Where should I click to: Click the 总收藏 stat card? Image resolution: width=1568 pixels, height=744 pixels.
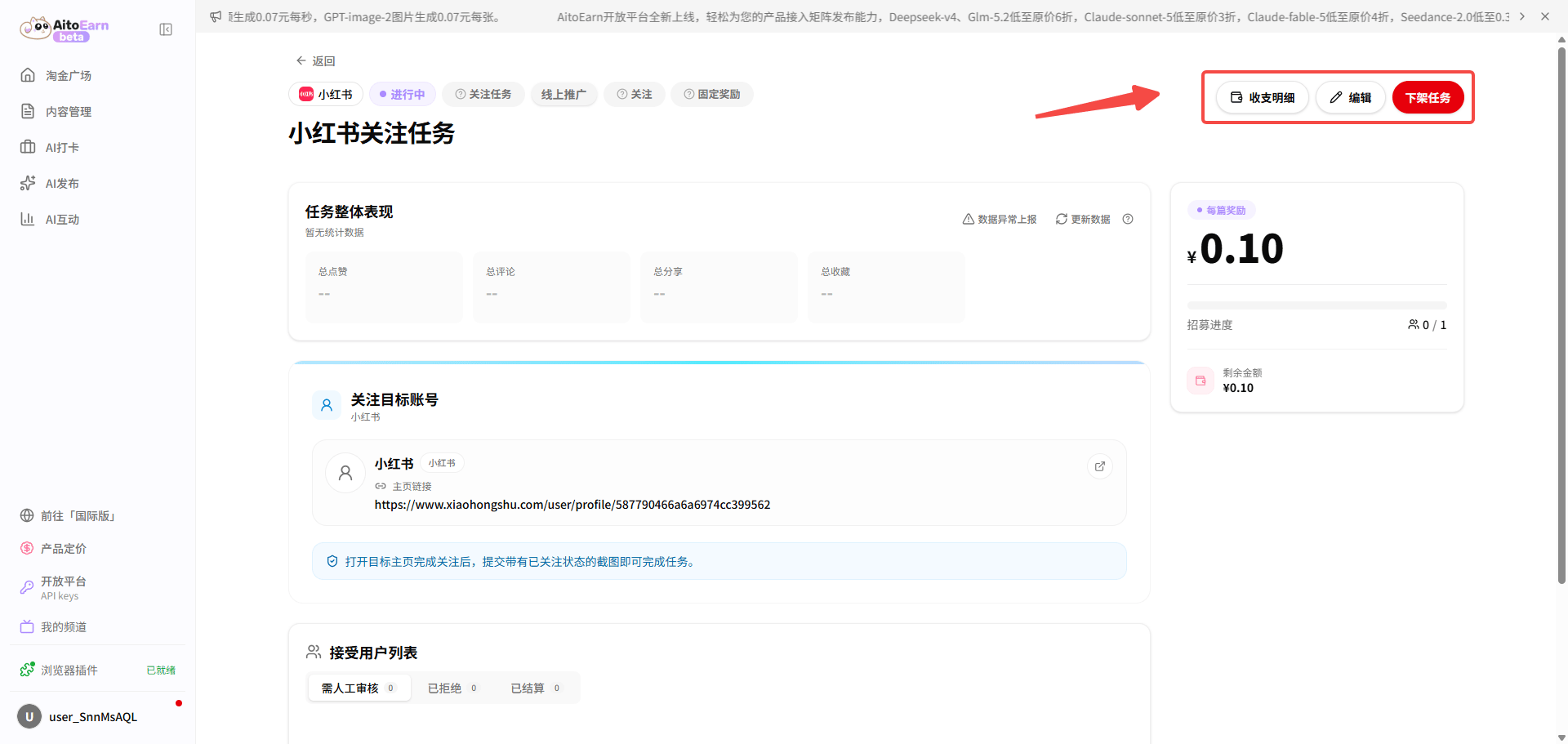tap(886, 287)
